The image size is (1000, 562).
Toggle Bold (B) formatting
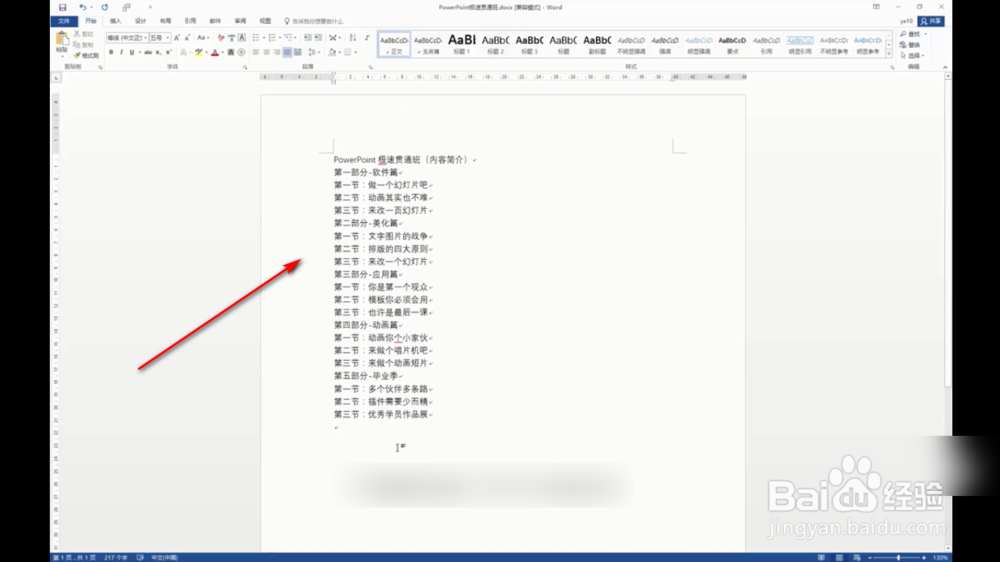point(111,52)
